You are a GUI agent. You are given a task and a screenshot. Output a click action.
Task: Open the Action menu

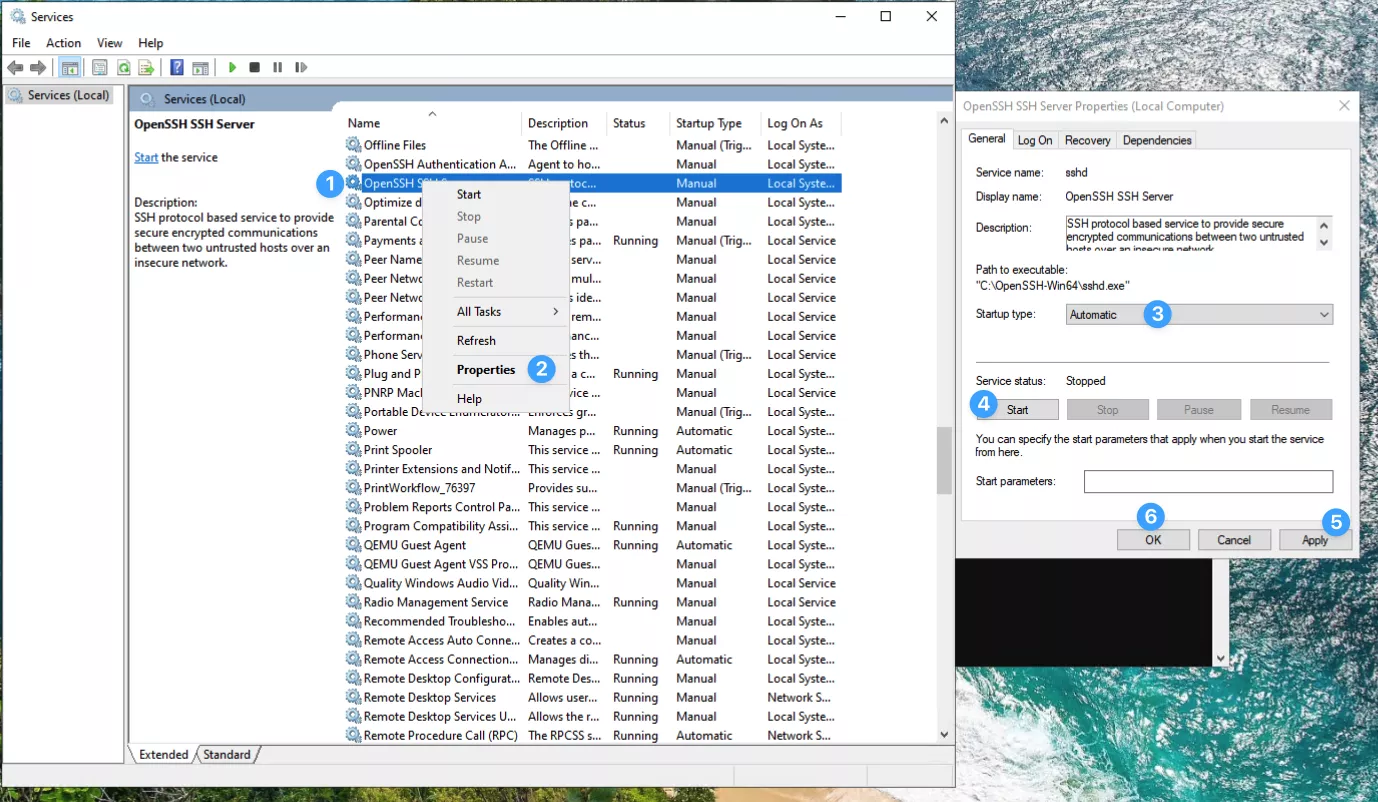point(63,43)
